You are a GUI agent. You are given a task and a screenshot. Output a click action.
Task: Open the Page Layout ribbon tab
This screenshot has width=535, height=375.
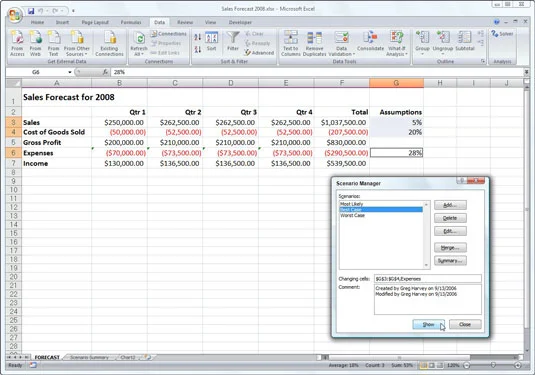(95, 22)
